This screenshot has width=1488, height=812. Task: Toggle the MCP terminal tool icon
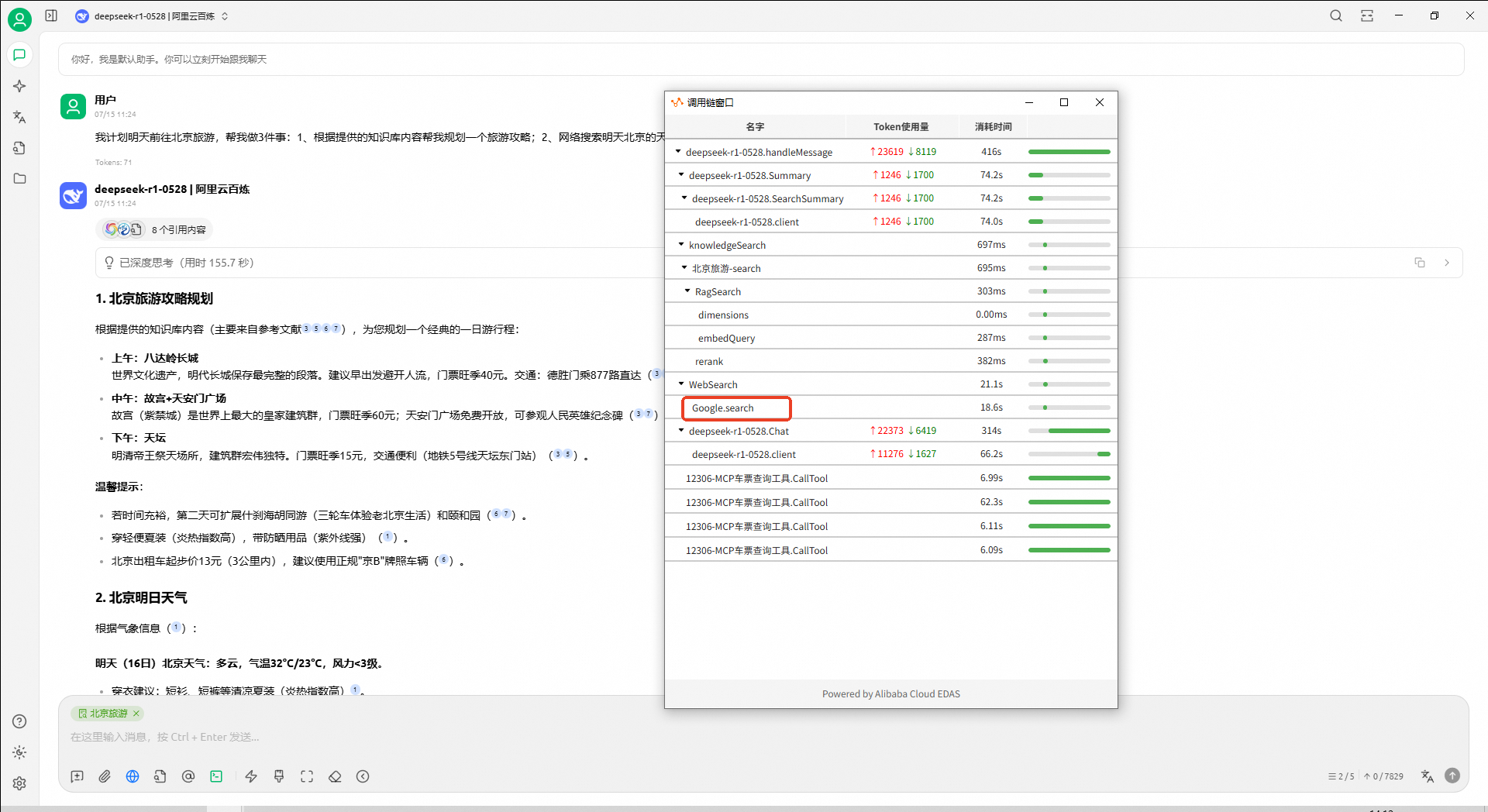pyautogui.click(x=216, y=776)
